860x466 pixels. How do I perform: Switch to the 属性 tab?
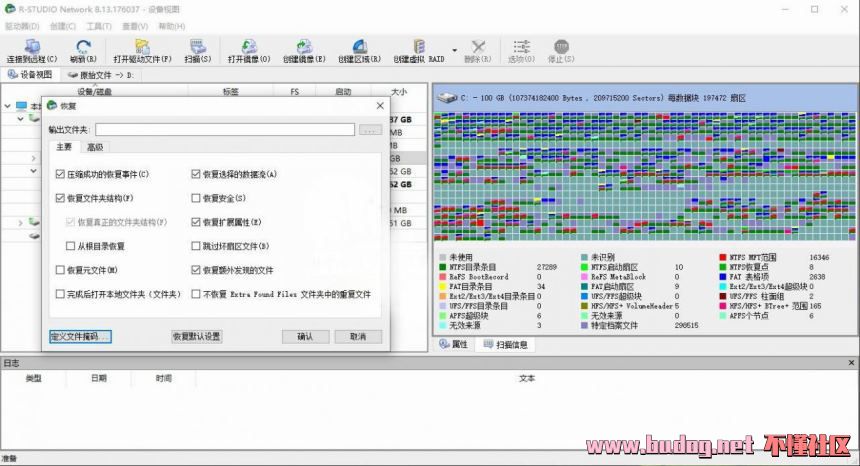point(454,344)
